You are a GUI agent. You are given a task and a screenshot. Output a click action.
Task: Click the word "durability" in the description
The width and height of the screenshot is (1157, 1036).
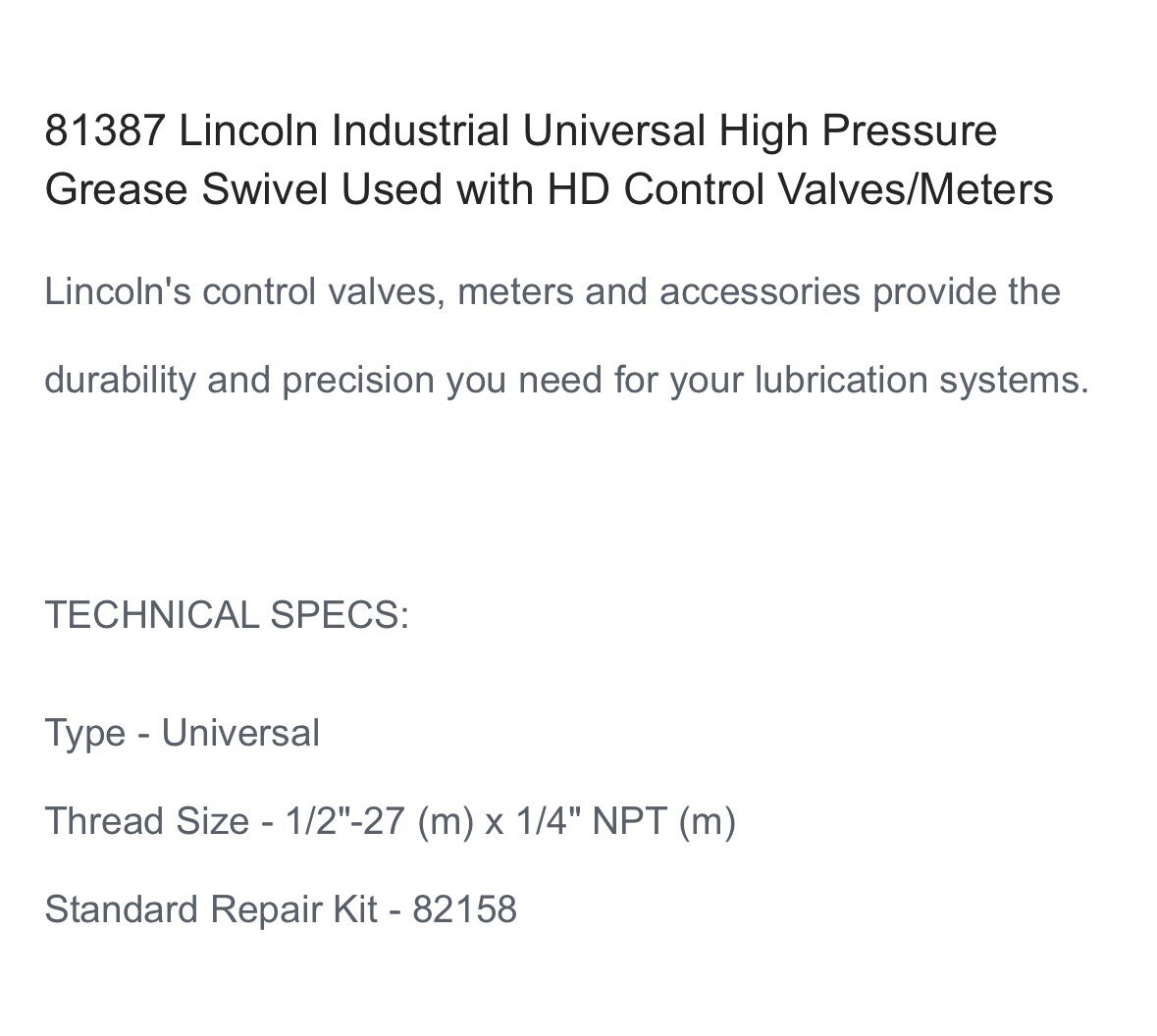[x=120, y=380]
